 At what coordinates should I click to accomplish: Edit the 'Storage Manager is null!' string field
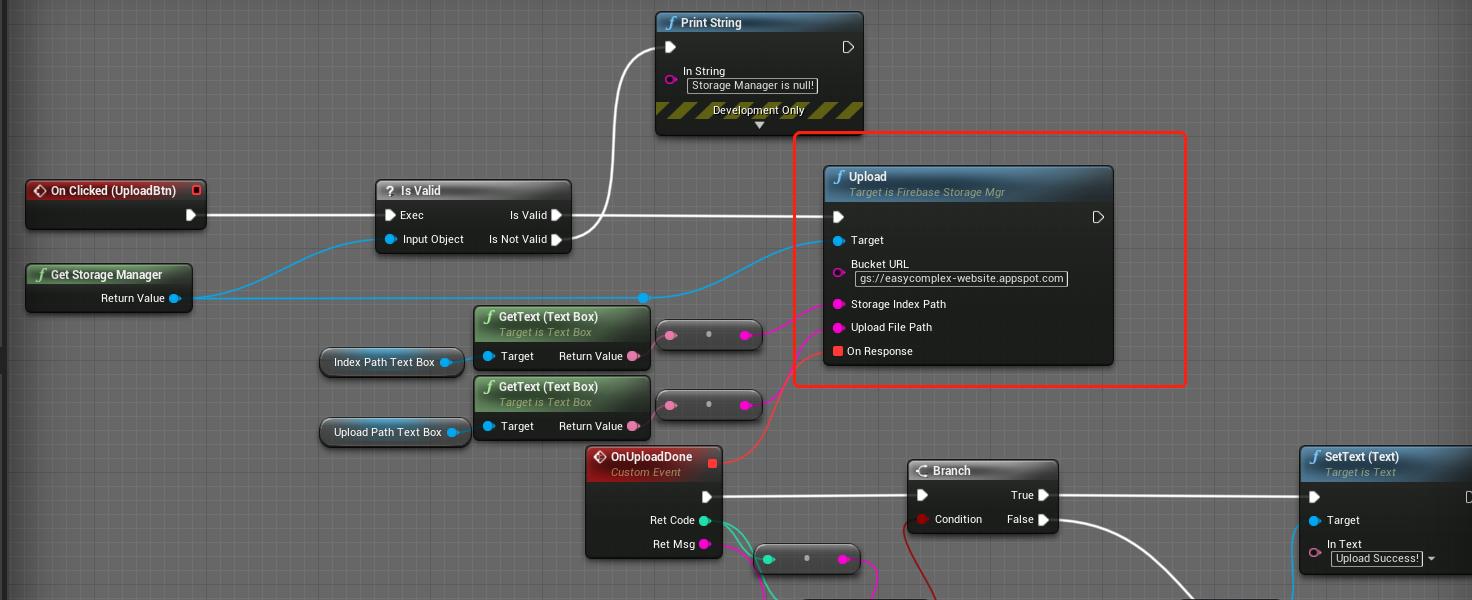pyautogui.click(x=753, y=86)
